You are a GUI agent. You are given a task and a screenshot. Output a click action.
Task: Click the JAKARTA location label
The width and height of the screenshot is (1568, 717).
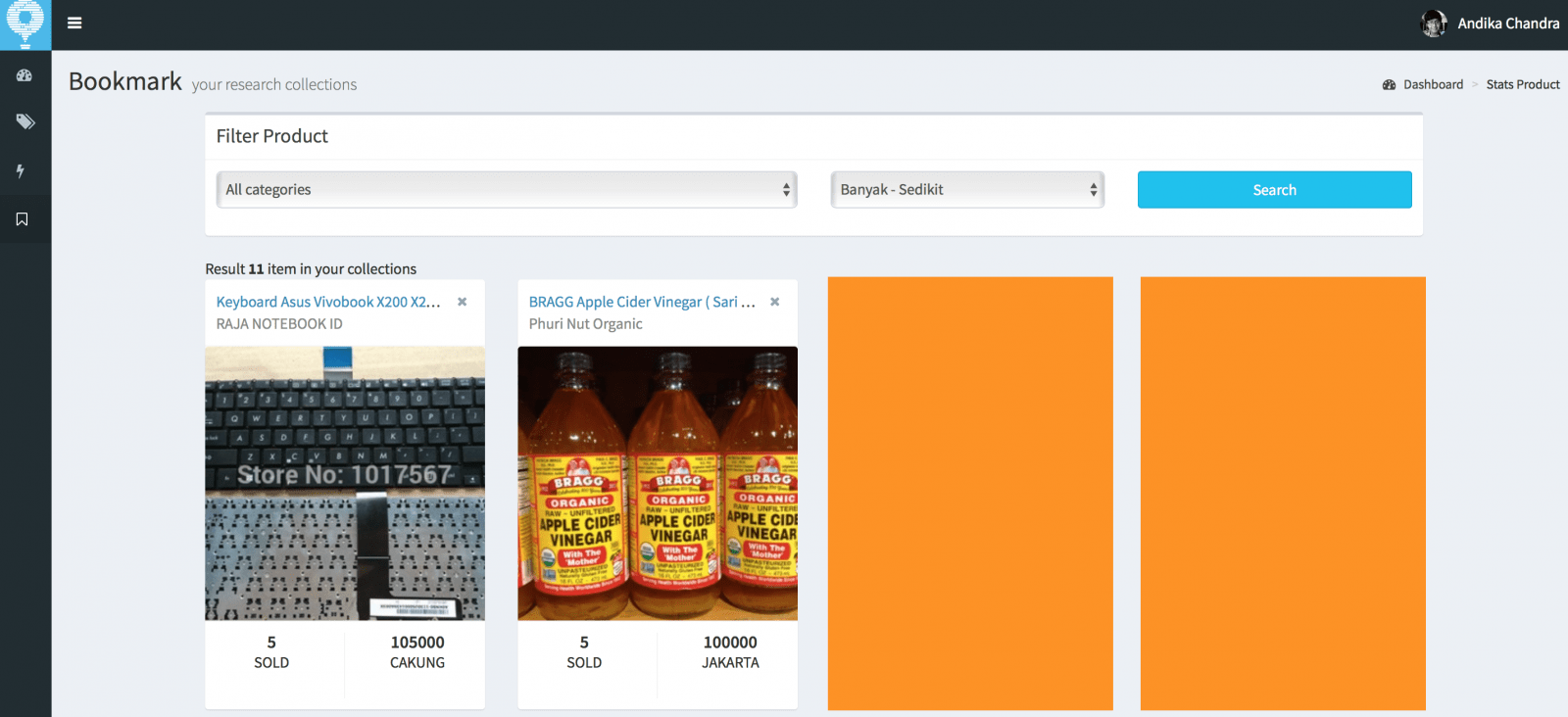pos(730,663)
